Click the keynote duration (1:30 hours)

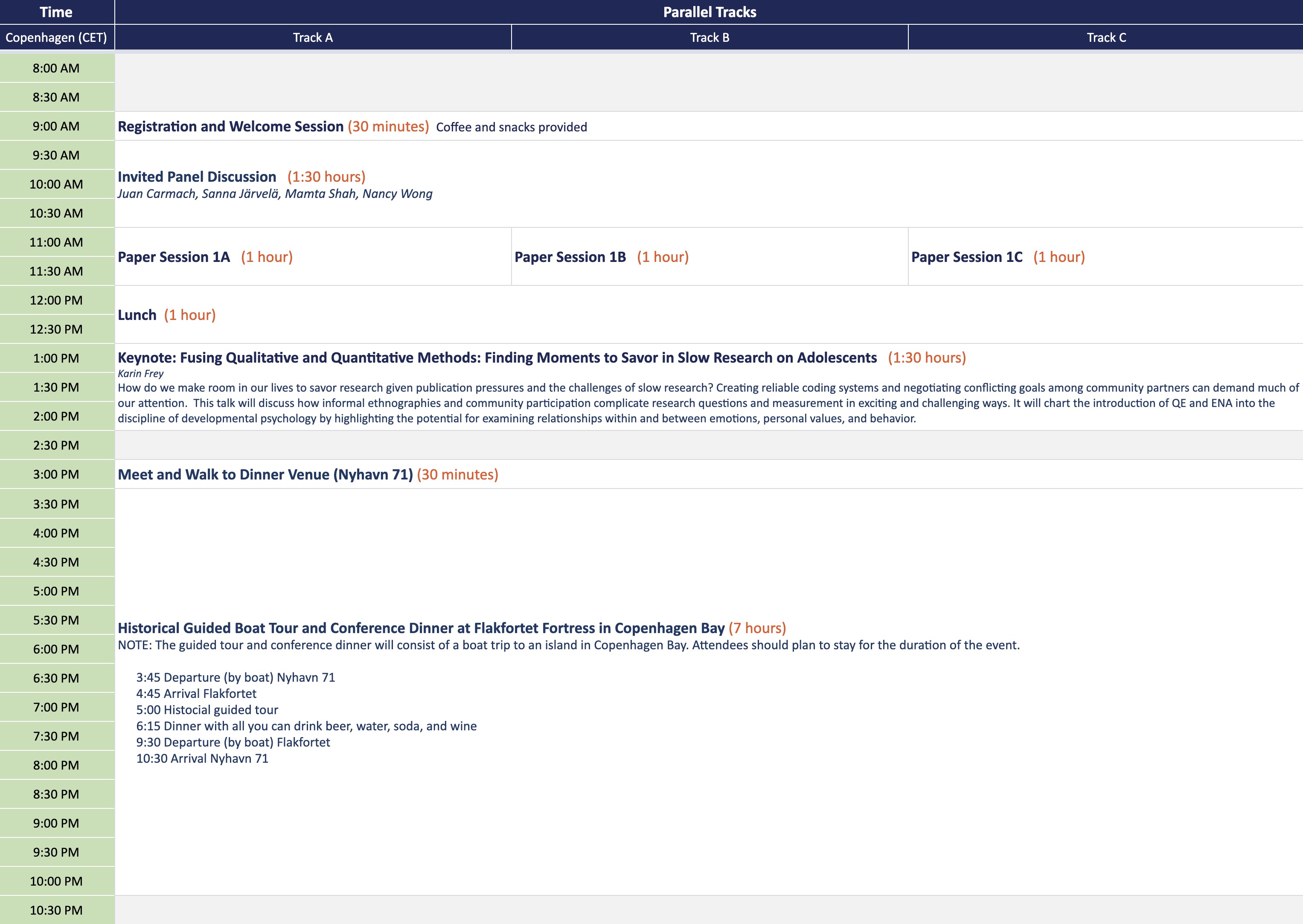(927, 358)
